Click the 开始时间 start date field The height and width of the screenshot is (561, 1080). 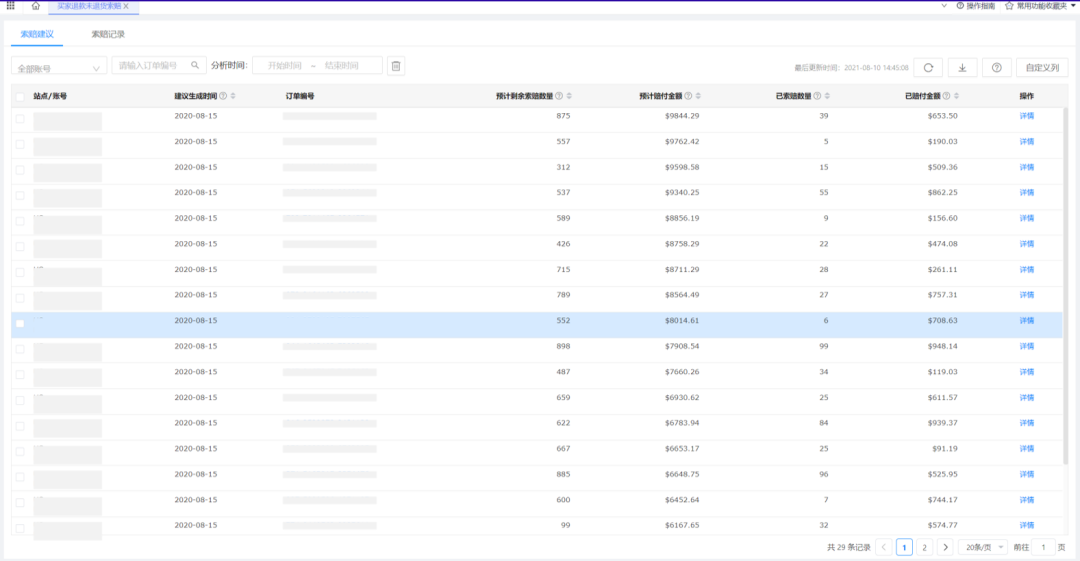tap(284, 66)
